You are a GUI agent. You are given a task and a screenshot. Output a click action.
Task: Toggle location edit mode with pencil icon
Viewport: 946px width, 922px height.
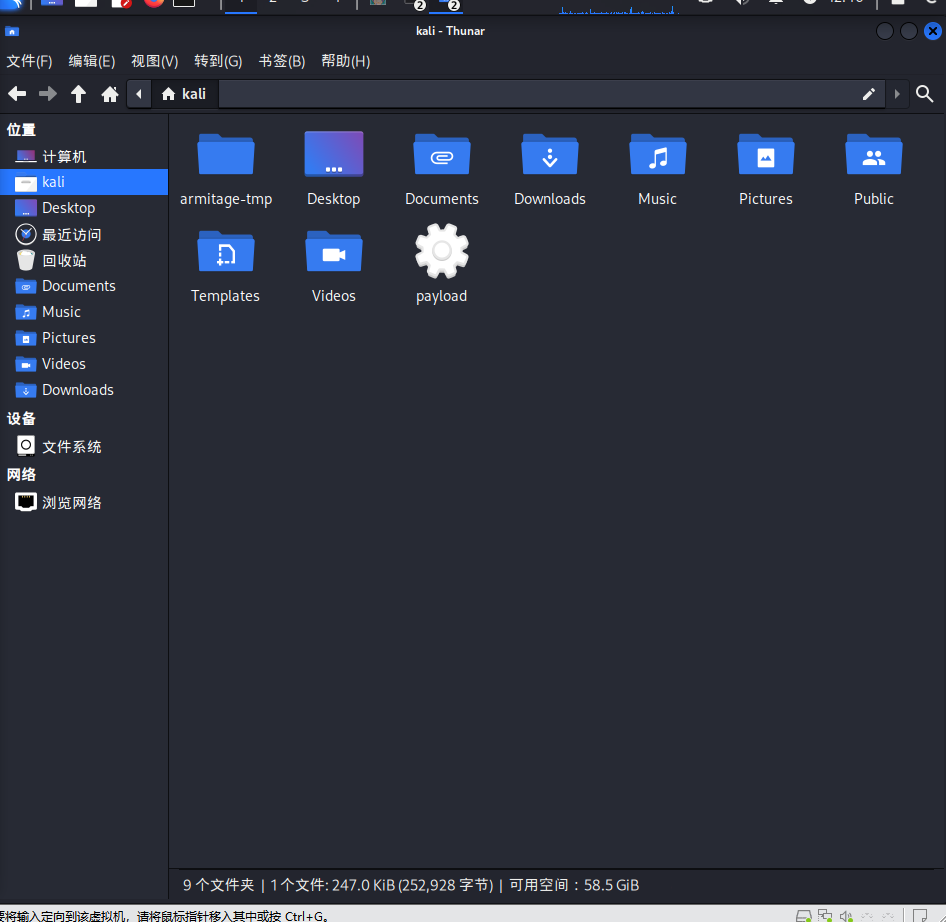click(x=868, y=94)
